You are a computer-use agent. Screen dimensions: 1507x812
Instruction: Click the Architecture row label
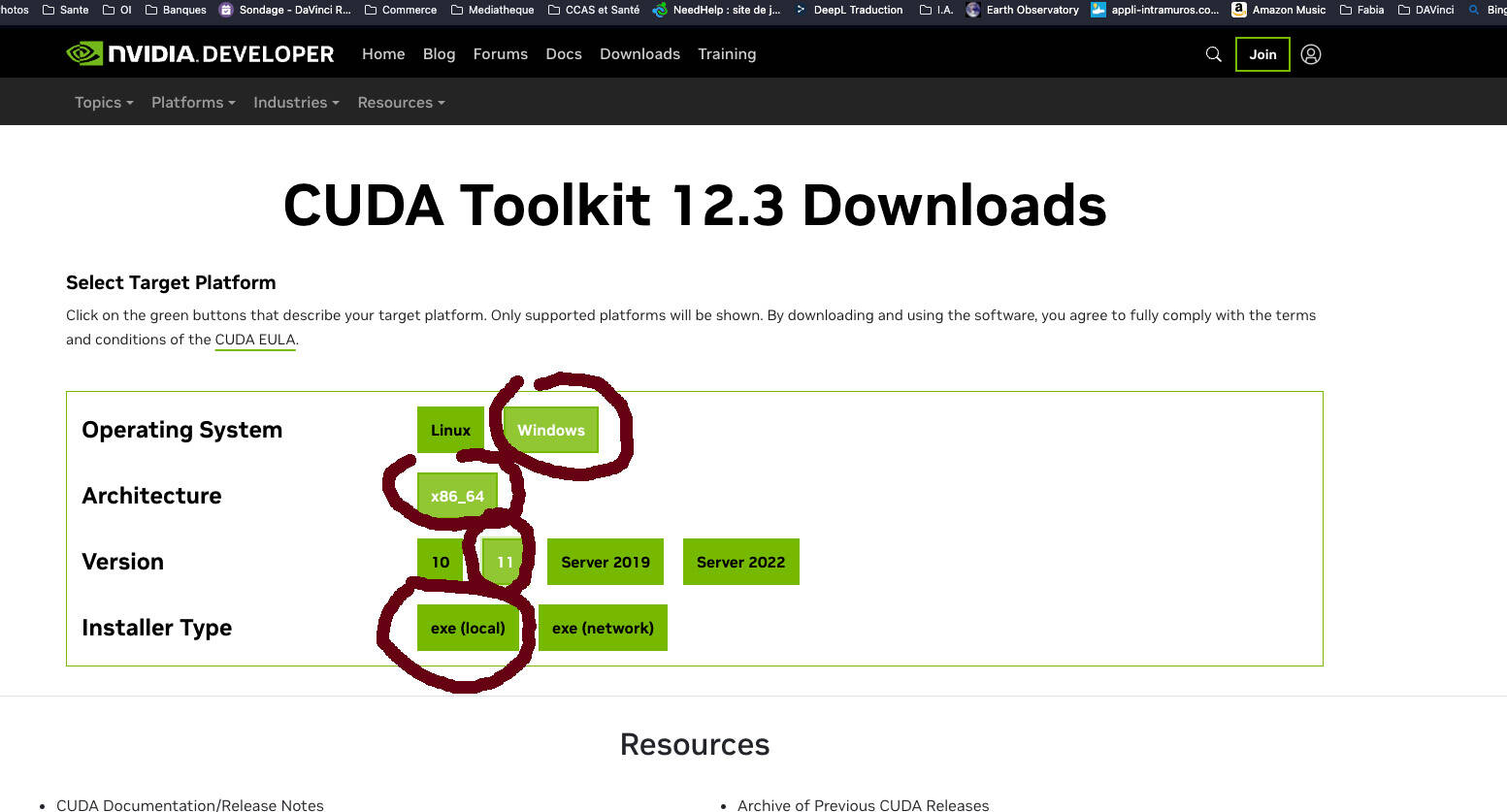point(151,496)
